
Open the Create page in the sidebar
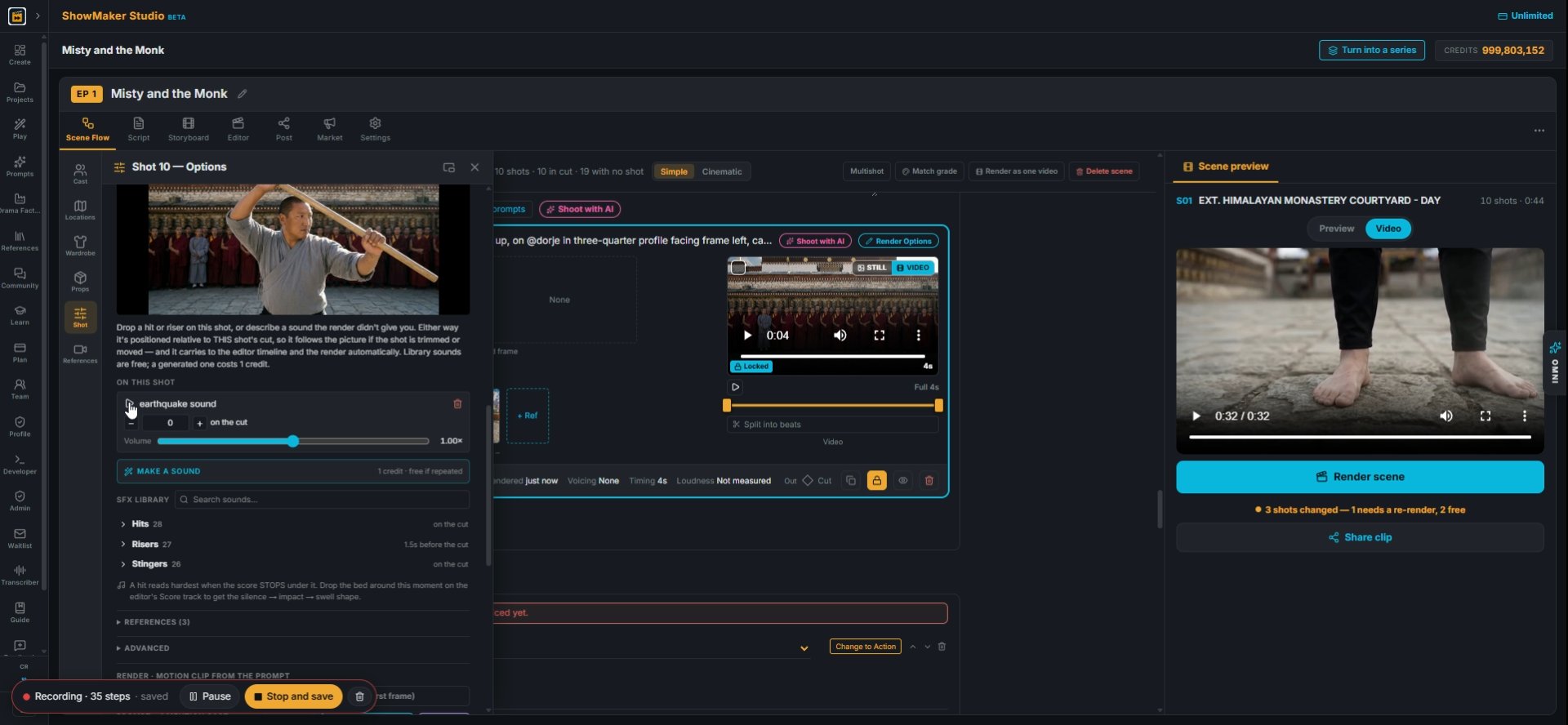[x=20, y=55]
